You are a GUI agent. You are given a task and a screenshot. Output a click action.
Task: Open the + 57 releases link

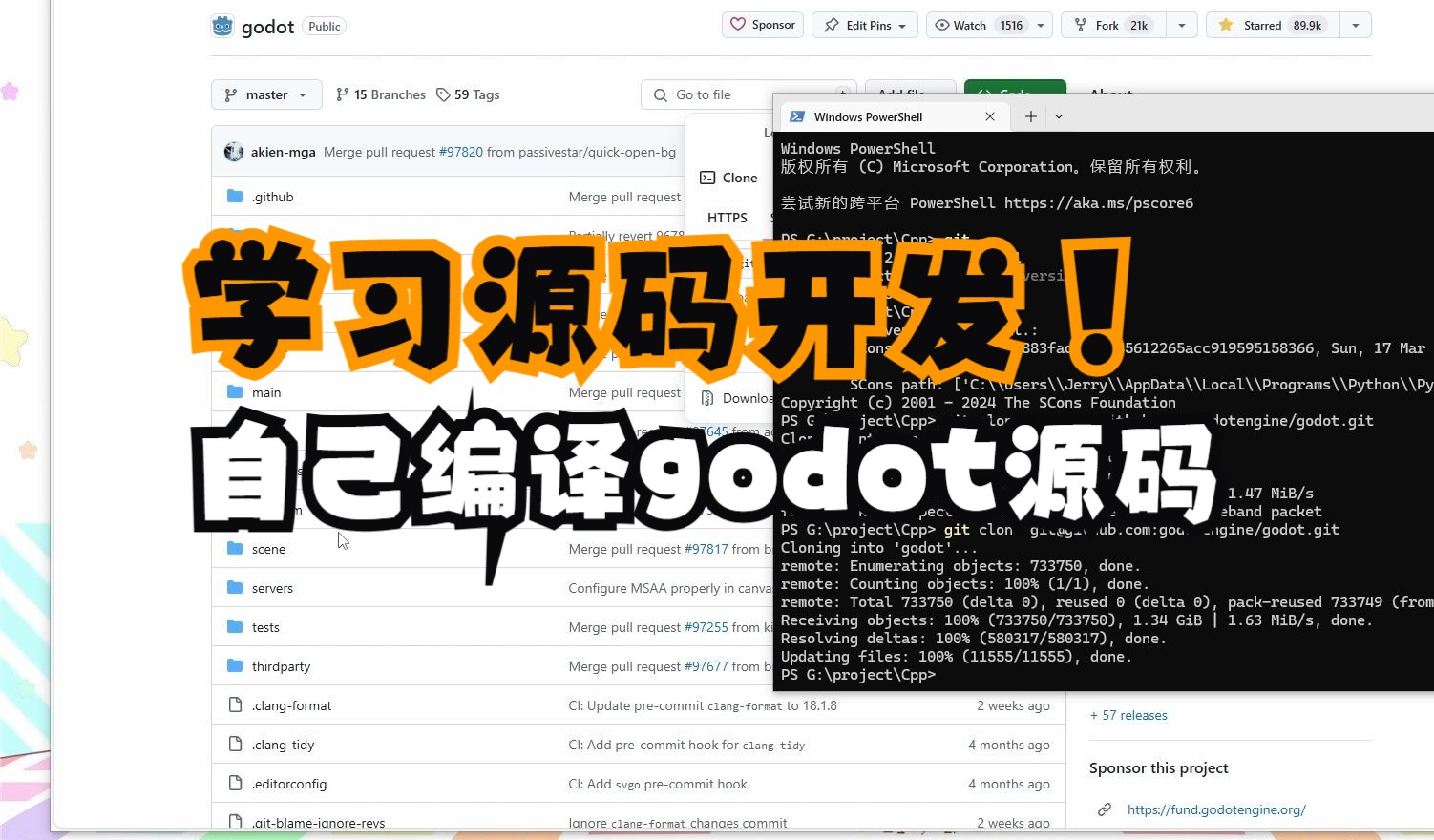click(x=1128, y=715)
